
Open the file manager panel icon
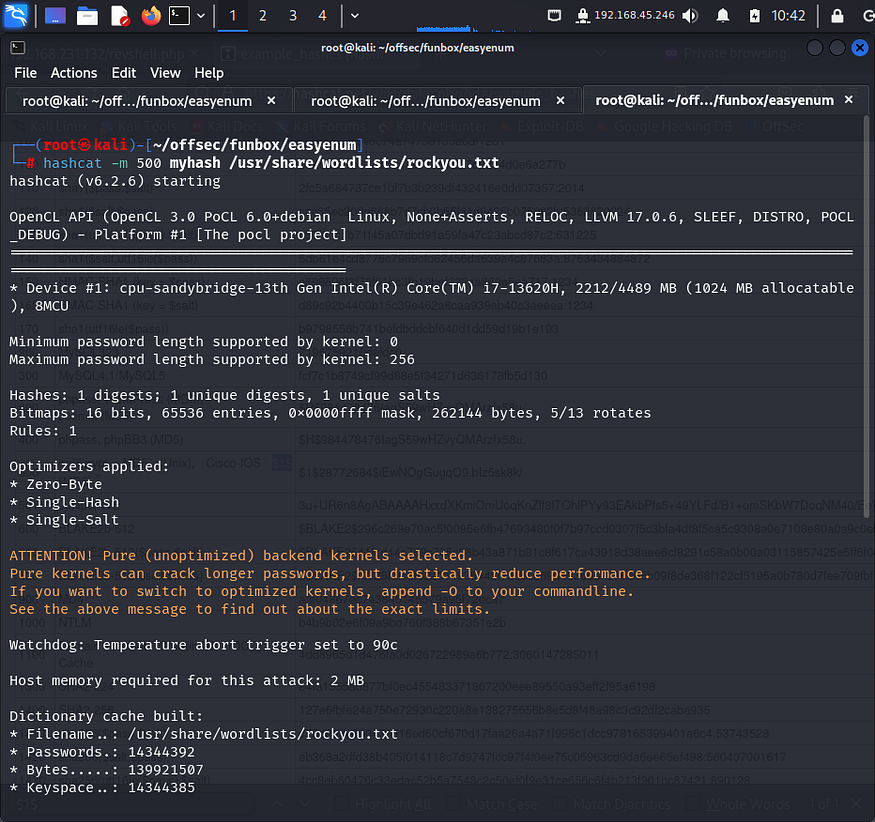pos(87,16)
